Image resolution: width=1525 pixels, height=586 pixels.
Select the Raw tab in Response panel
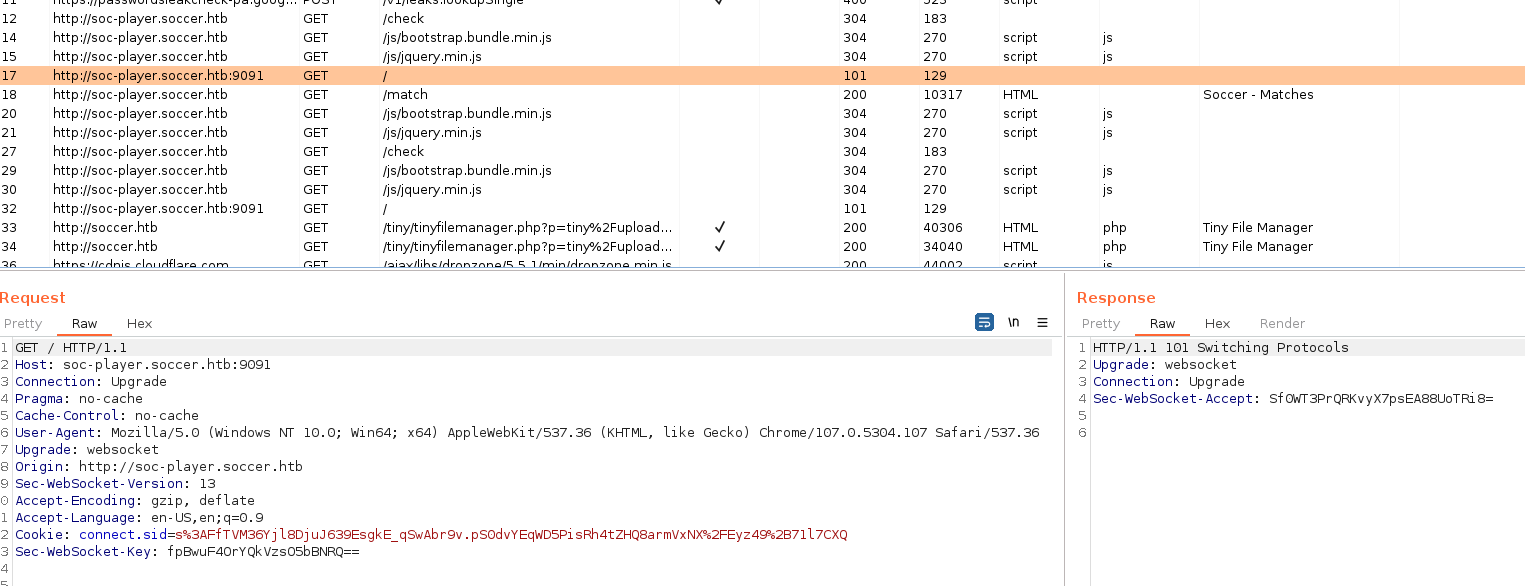pos(1162,323)
